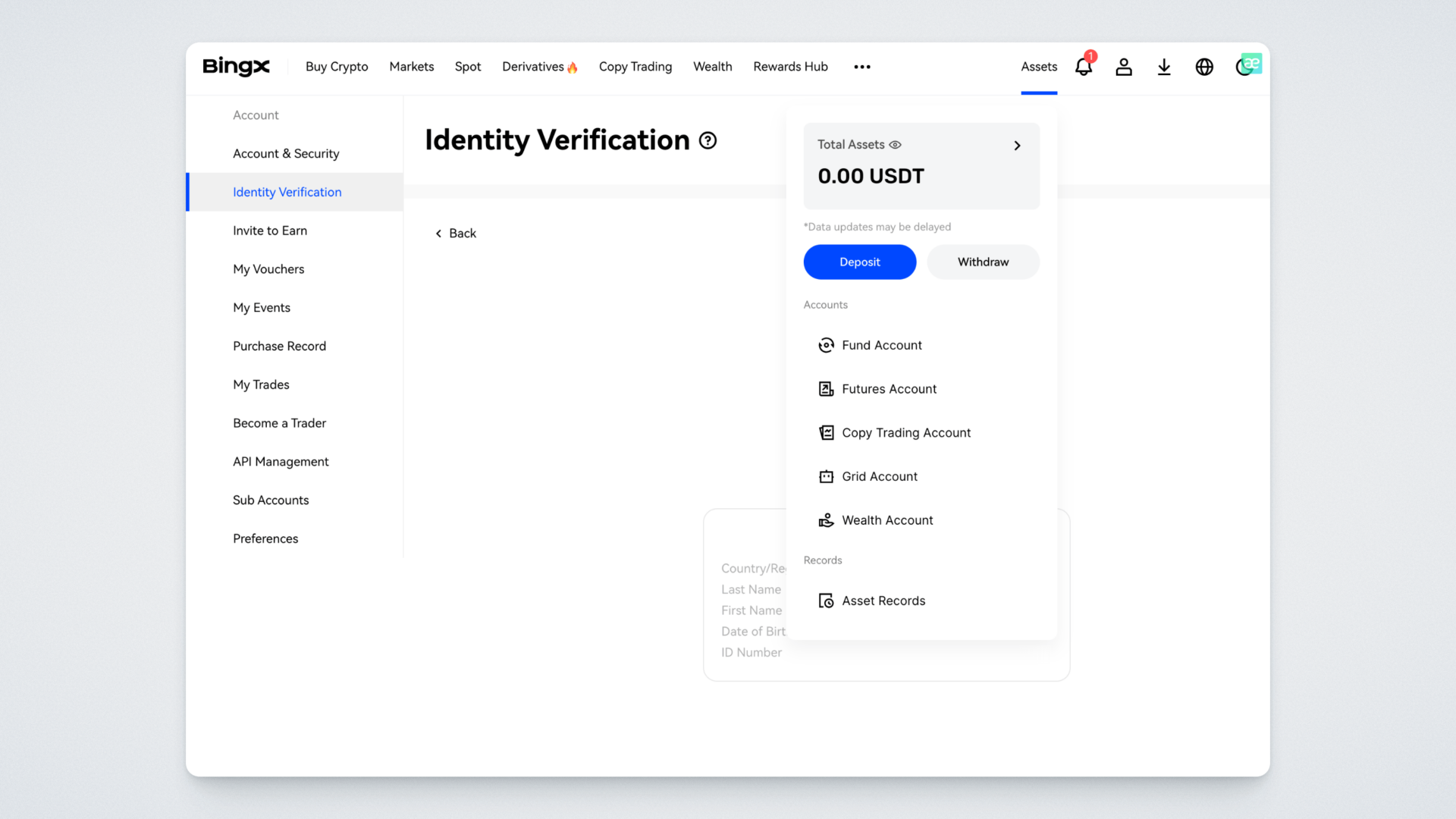Open Futures Account entry
1456x819 pixels.
tap(889, 389)
